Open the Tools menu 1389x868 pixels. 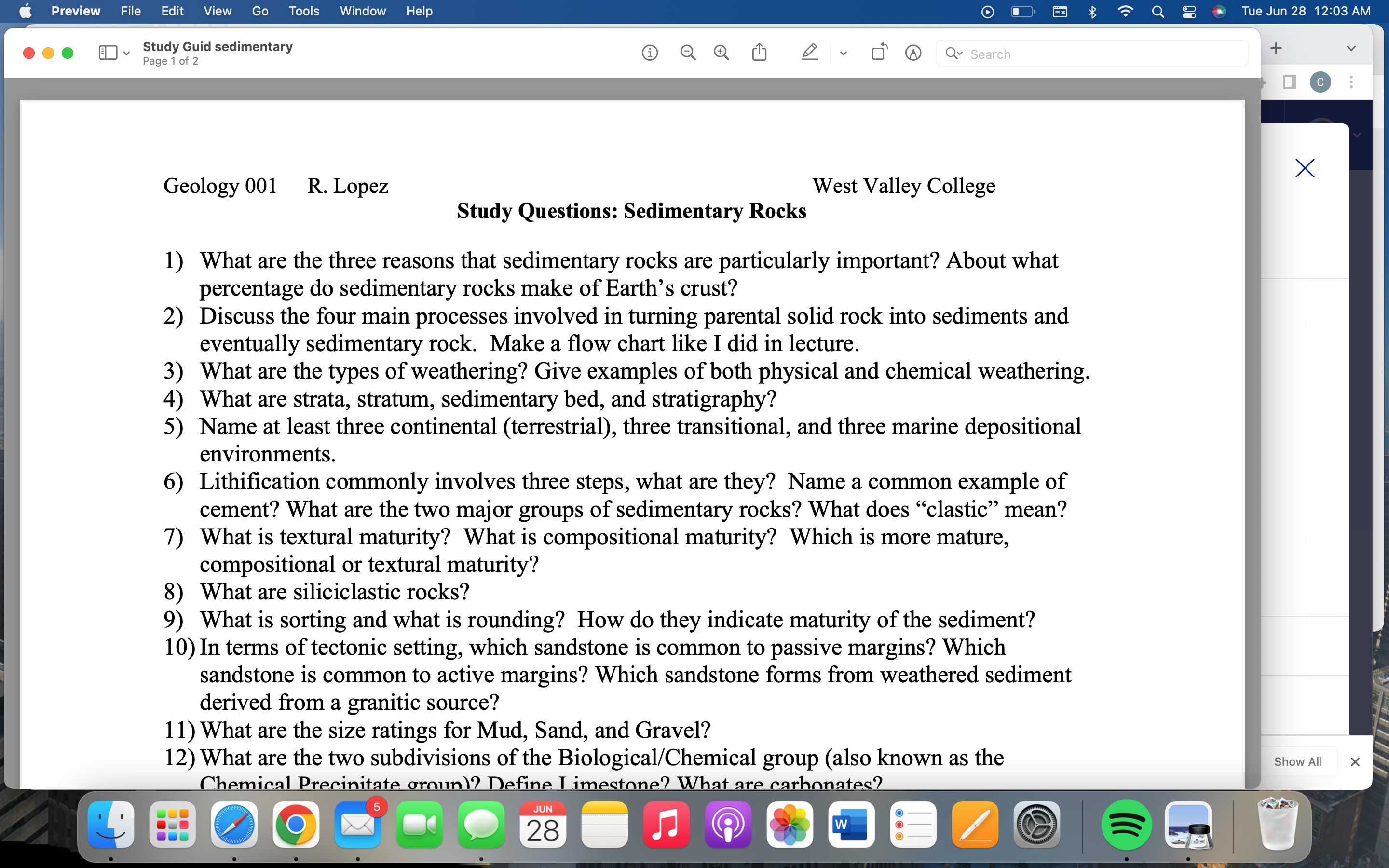(x=304, y=12)
